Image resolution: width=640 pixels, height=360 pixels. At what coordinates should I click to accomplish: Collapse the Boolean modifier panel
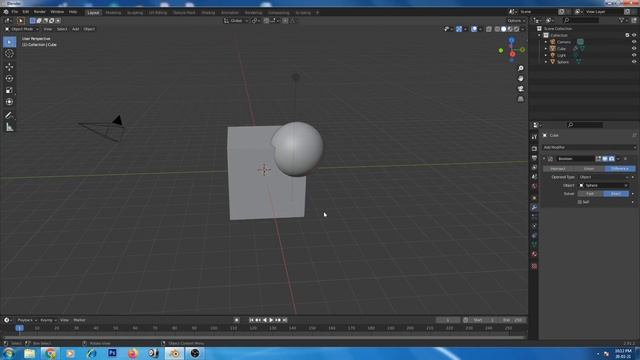tap(544, 159)
